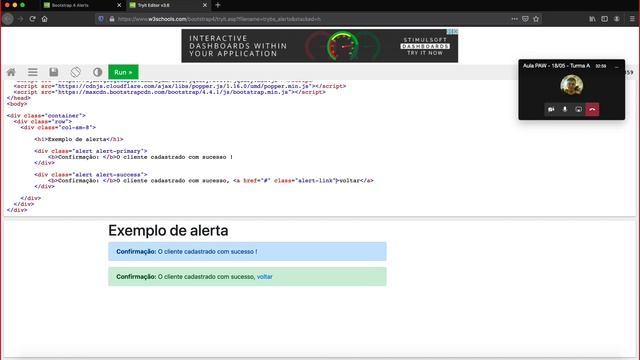Click the 'Aula PAW - 18/05 - Turma A' call title
The width and height of the screenshot is (640, 360).
pos(556,66)
